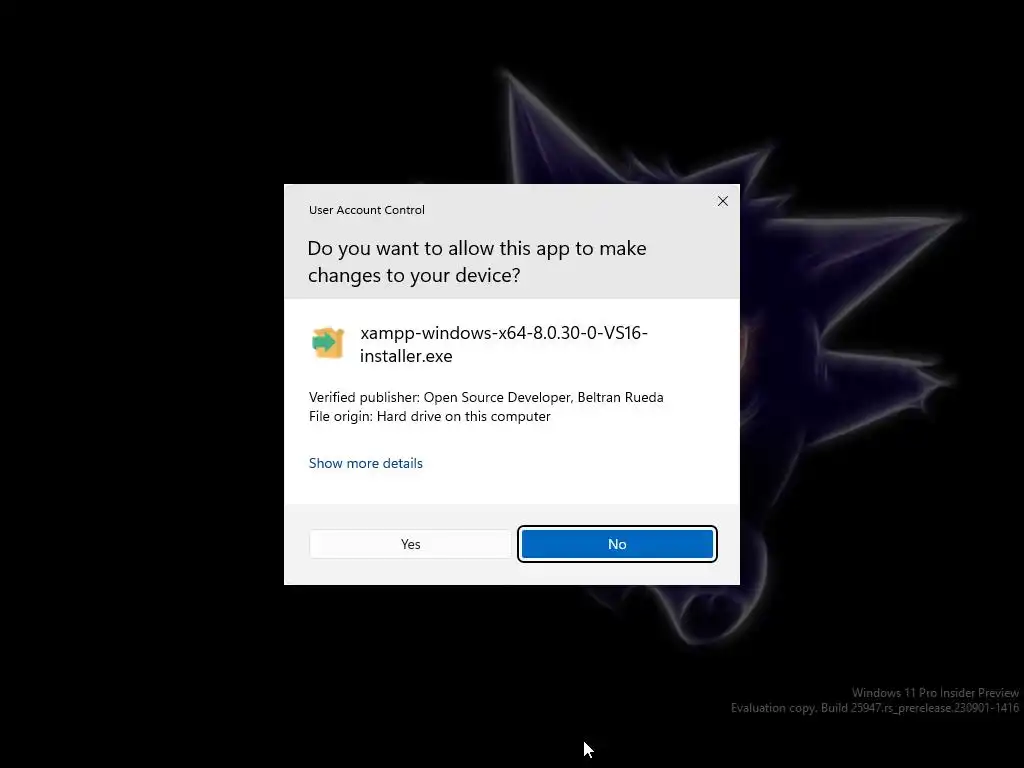Image resolution: width=1024 pixels, height=768 pixels.
Task: Click Yes to allow the XAMPP installer
Action: click(410, 544)
